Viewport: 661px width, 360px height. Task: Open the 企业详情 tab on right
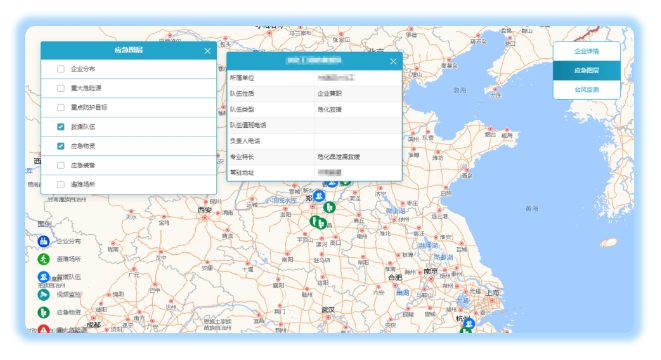(x=586, y=51)
